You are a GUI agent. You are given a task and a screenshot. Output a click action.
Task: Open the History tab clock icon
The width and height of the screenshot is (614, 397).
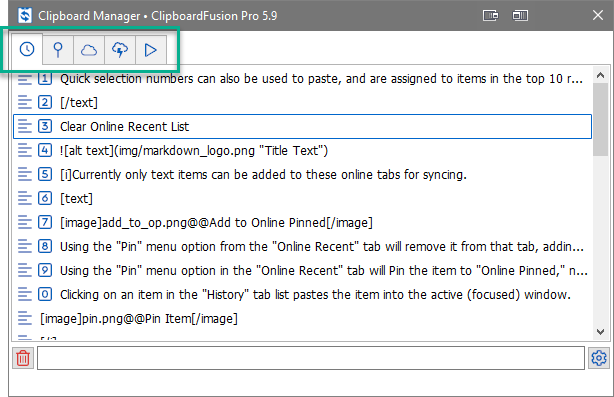click(27, 49)
